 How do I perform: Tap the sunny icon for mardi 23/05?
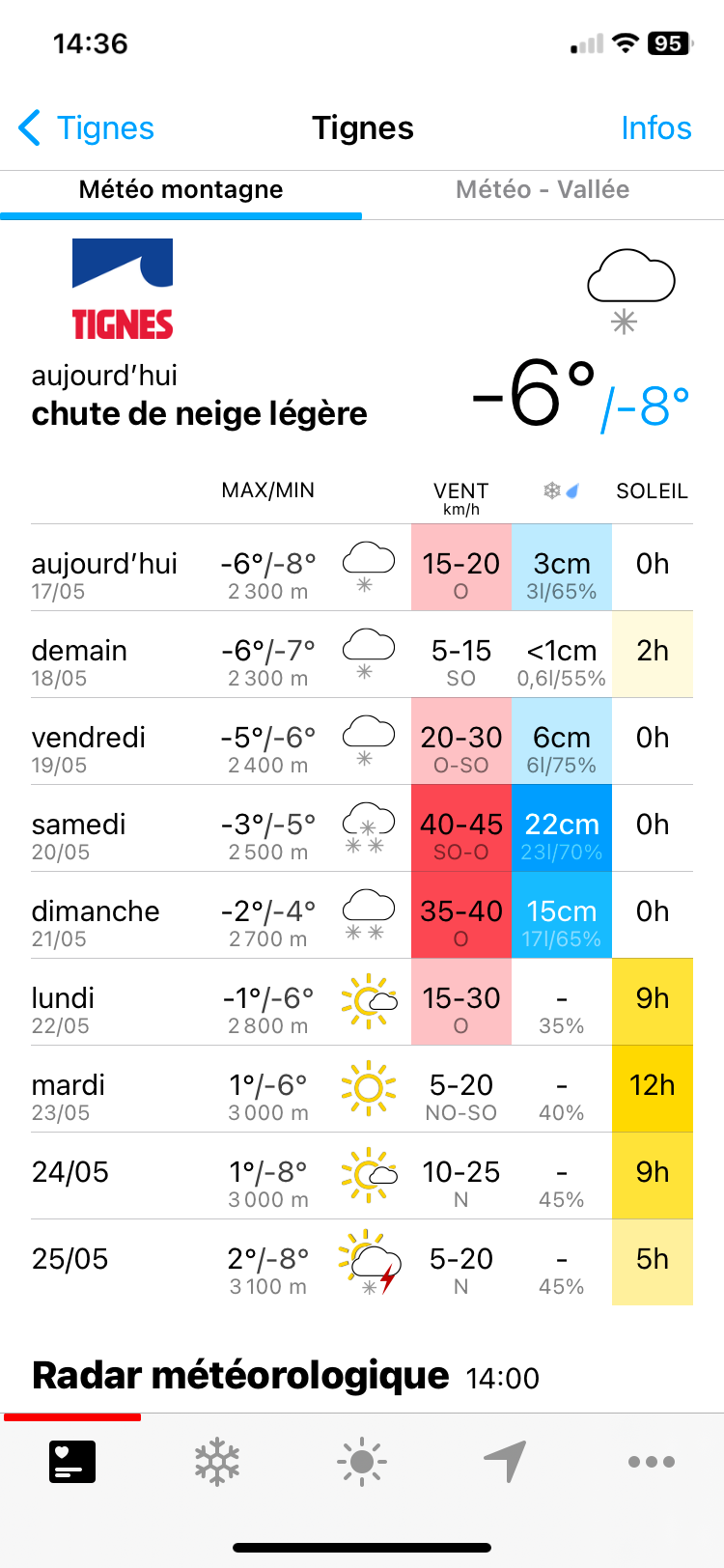[x=369, y=1088]
